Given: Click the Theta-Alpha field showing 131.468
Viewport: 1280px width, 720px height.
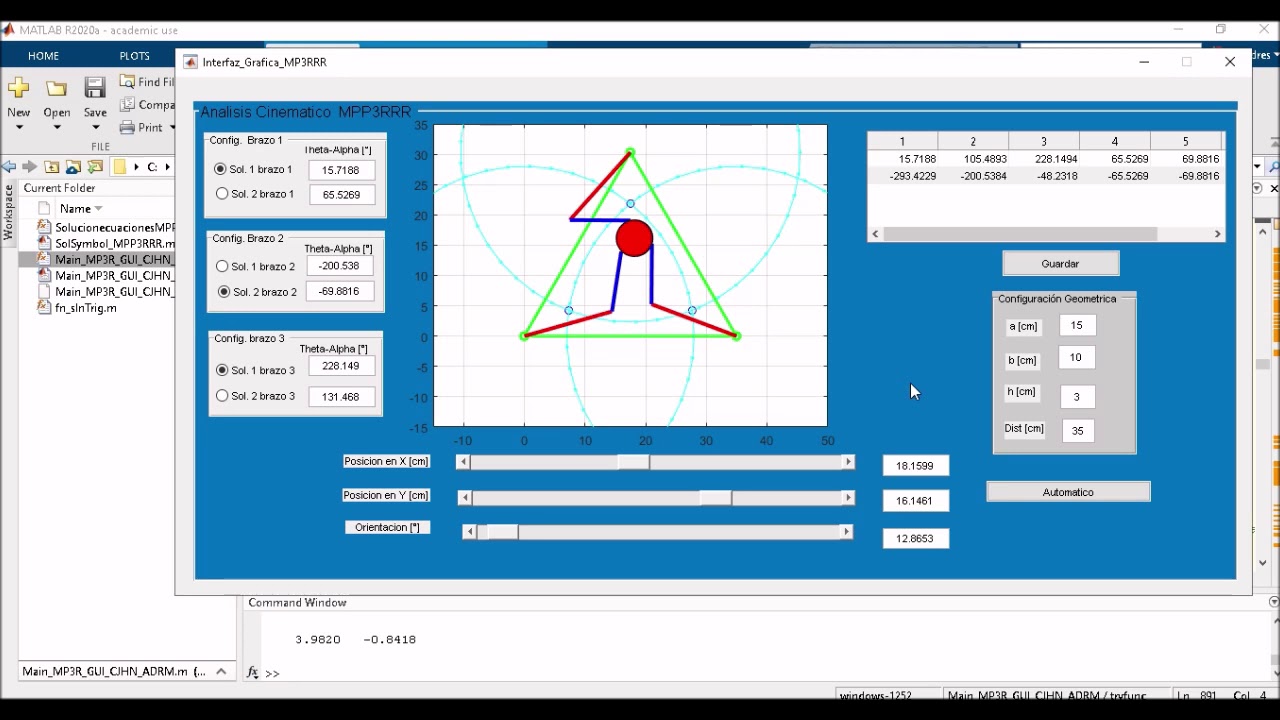Looking at the screenshot, I should click(342, 397).
